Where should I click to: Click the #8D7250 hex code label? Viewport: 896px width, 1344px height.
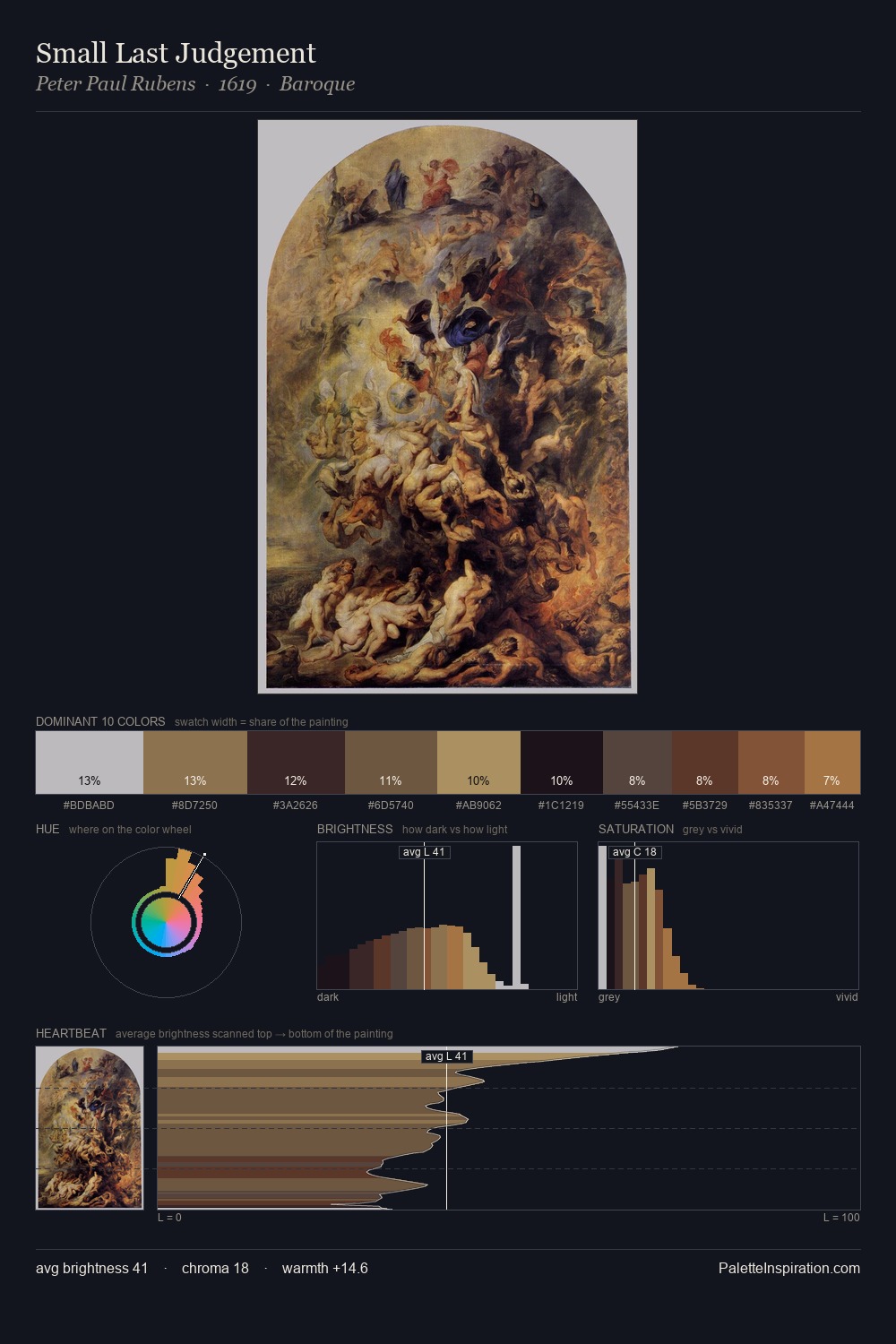coord(194,805)
